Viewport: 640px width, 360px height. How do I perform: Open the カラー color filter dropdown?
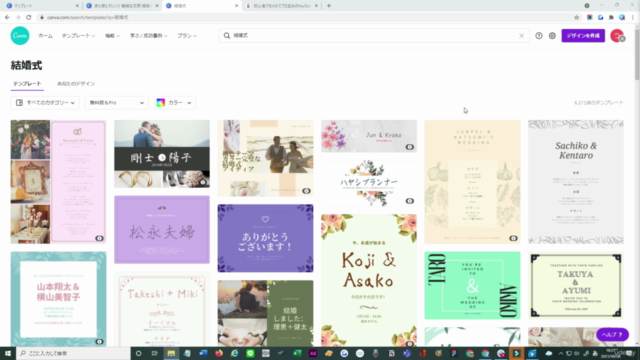(175, 103)
